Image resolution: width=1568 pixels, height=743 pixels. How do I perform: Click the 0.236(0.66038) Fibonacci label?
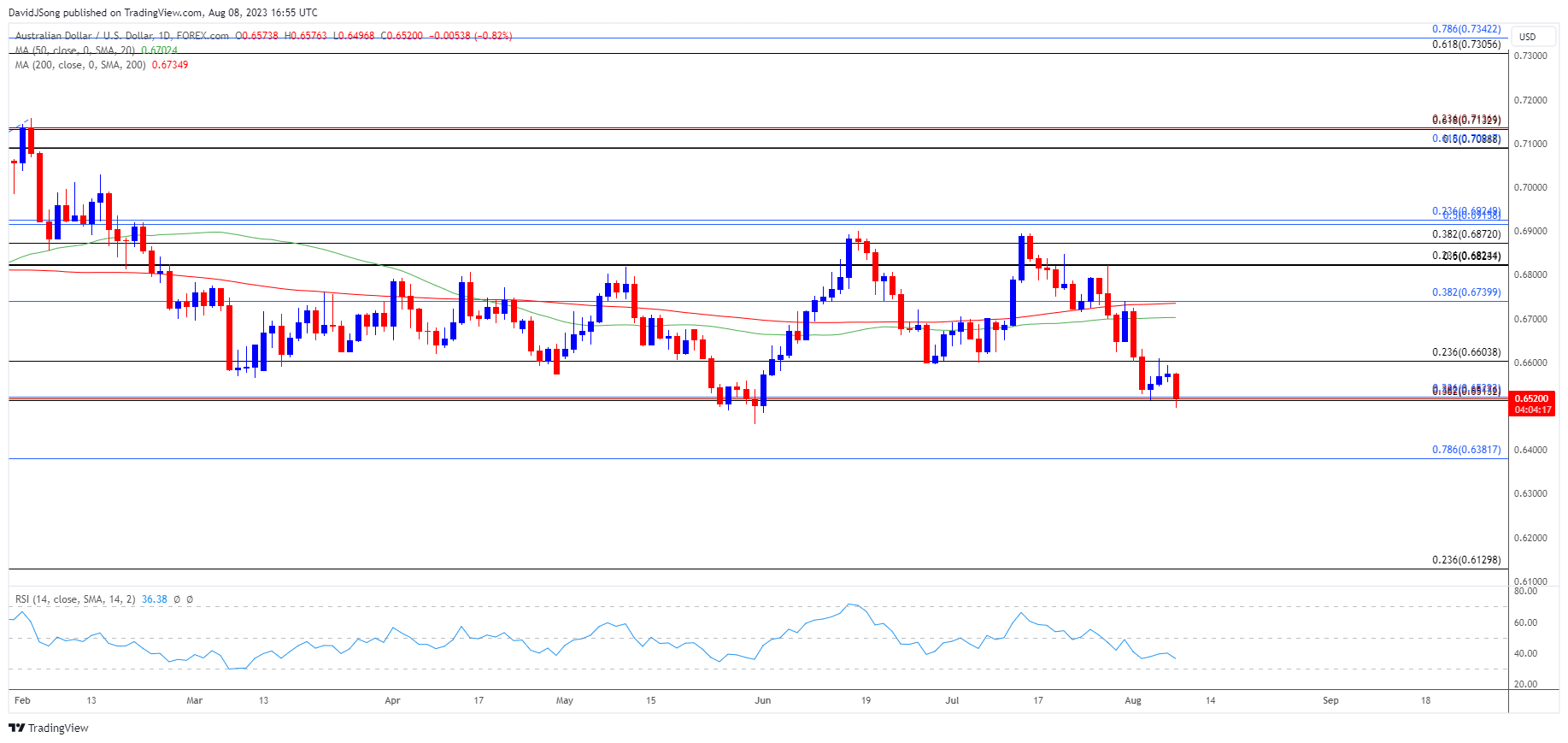[x=1466, y=352]
